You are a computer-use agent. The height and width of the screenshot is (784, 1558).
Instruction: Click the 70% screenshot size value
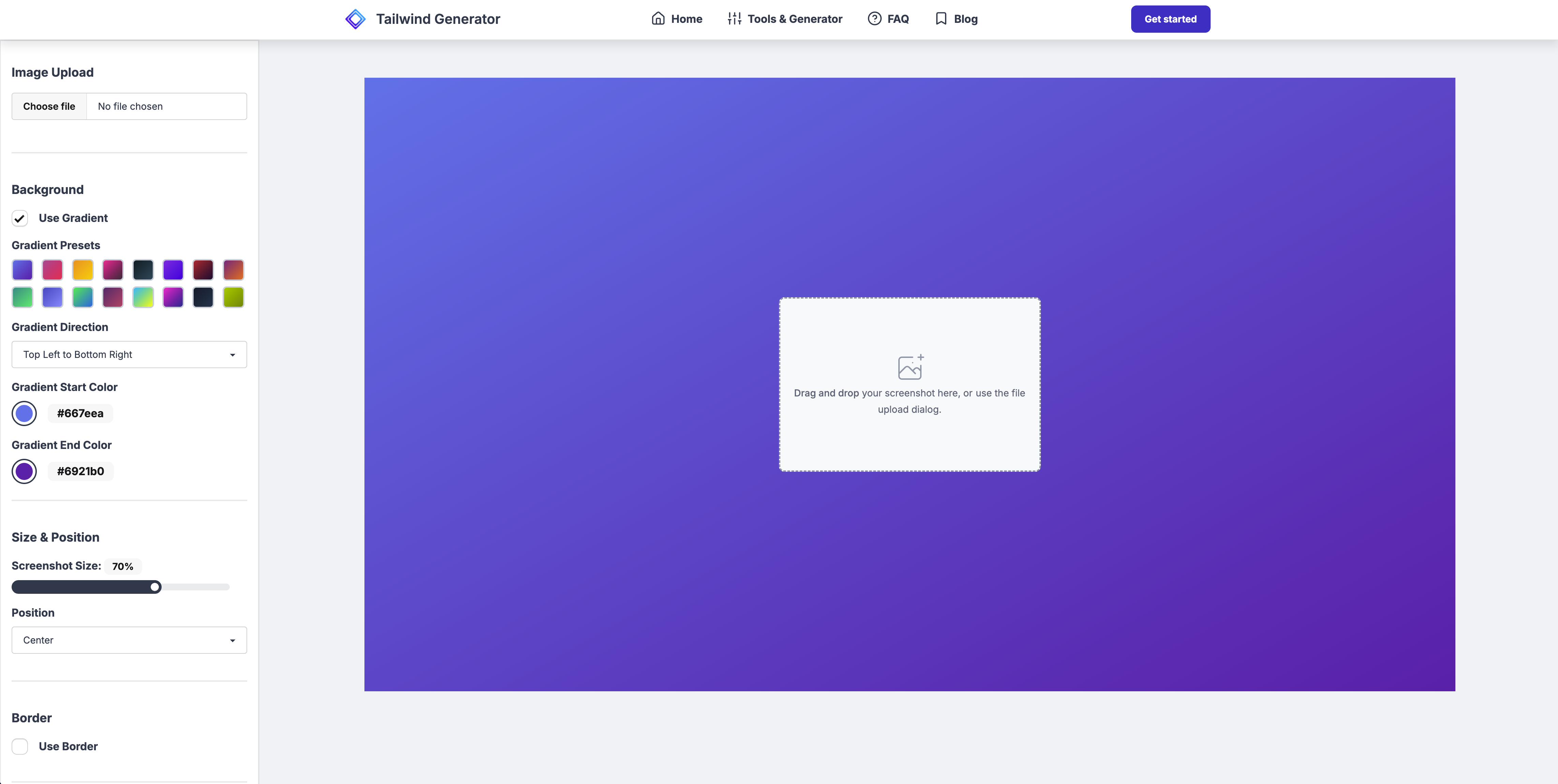pos(123,566)
